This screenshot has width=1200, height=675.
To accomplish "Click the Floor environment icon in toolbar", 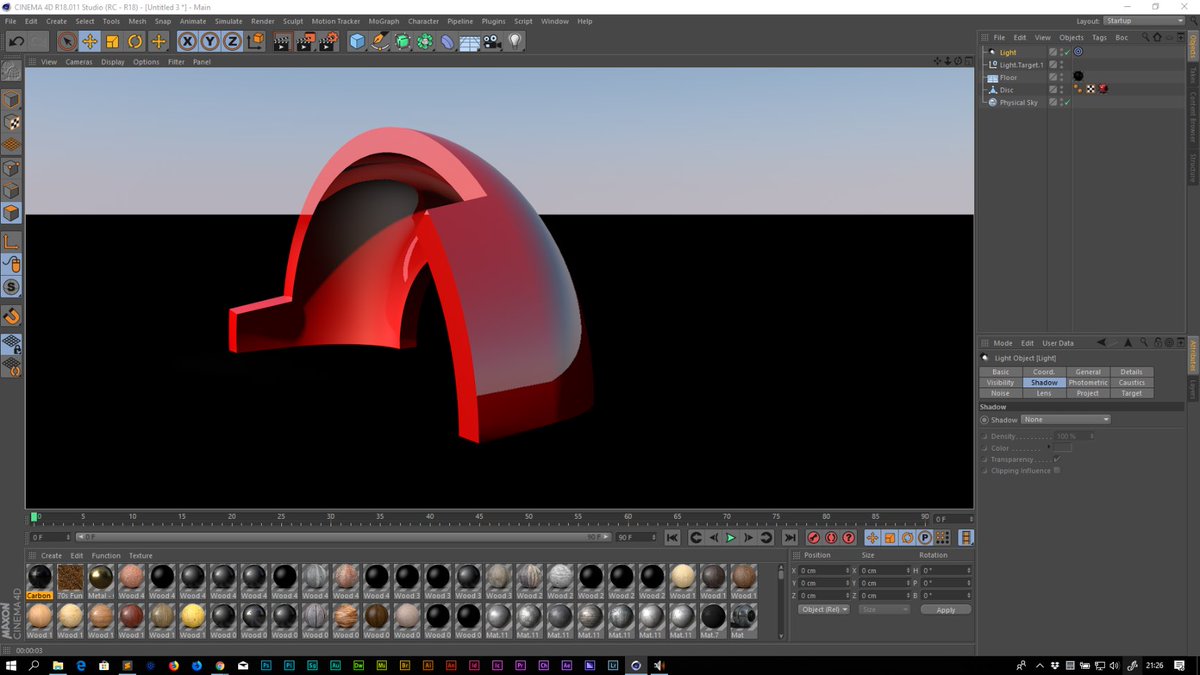I will [x=470, y=41].
